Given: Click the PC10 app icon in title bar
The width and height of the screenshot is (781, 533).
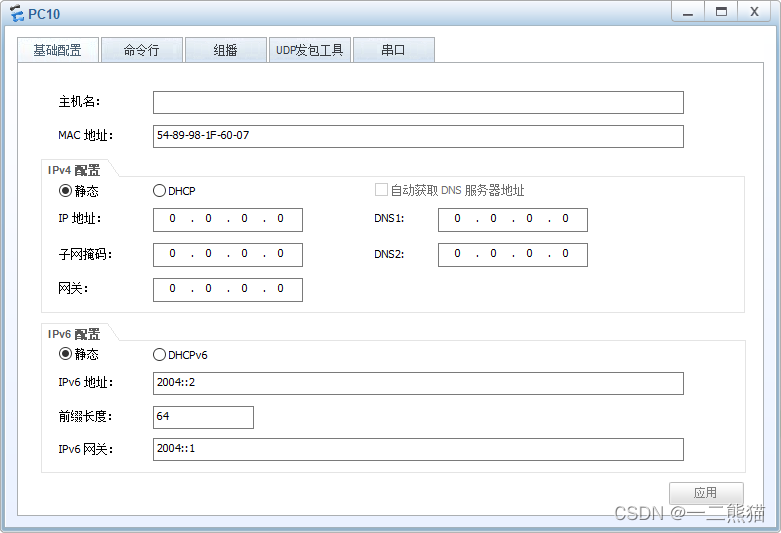Looking at the screenshot, I should 16,13.
